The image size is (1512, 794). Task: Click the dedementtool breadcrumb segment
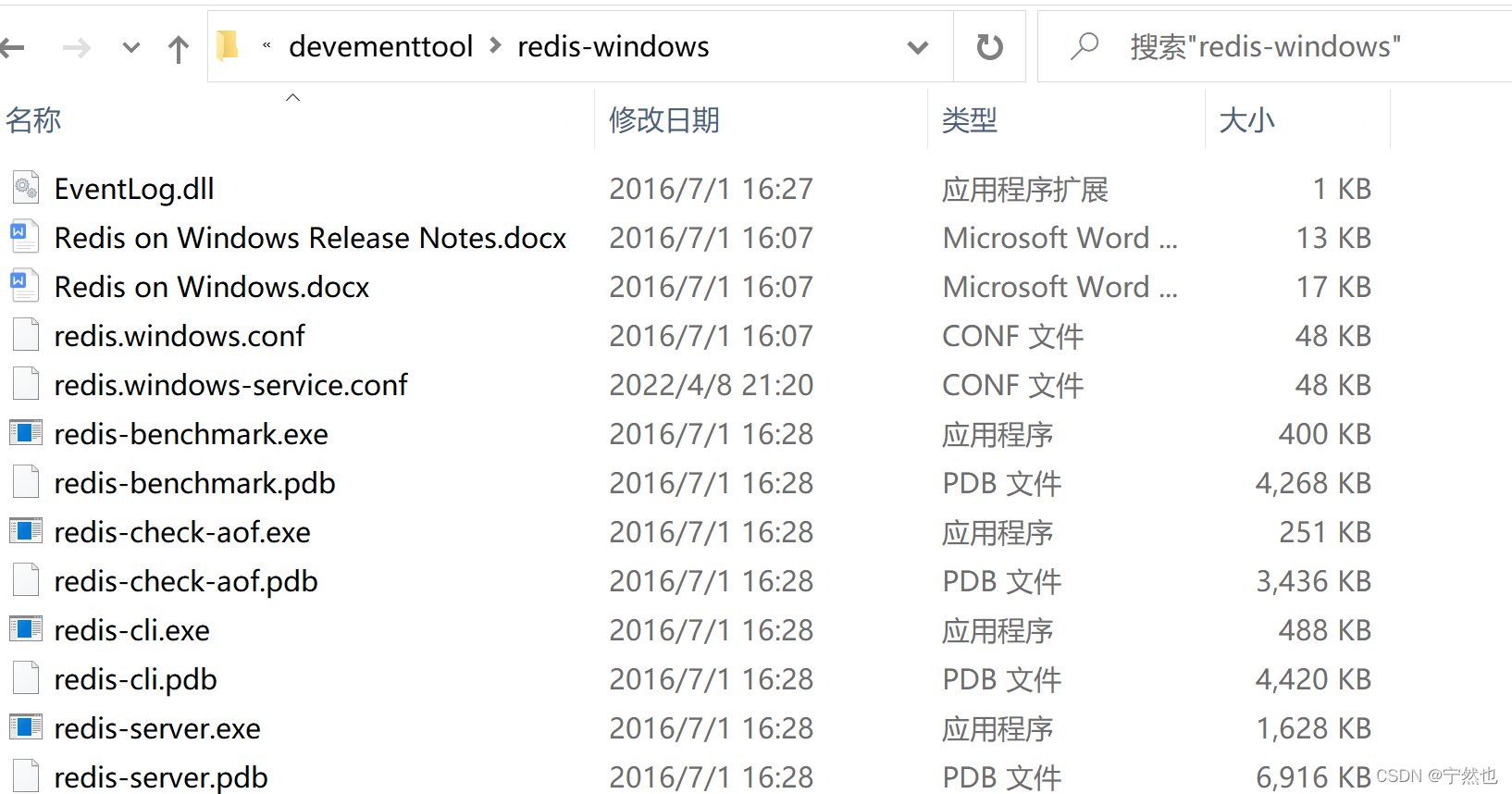coord(380,46)
